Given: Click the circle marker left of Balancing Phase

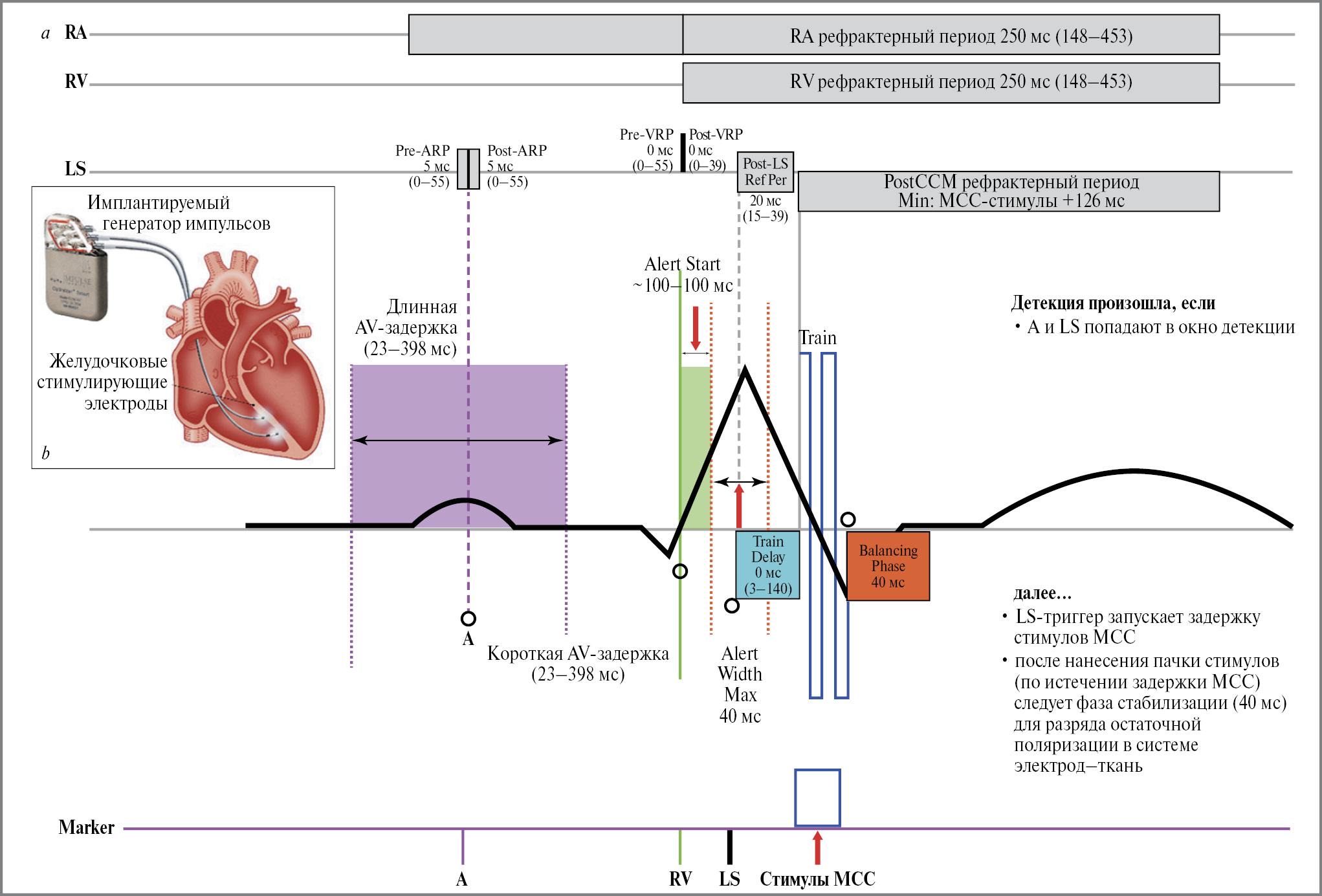Looking at the screenshot, I should (848, 519).
